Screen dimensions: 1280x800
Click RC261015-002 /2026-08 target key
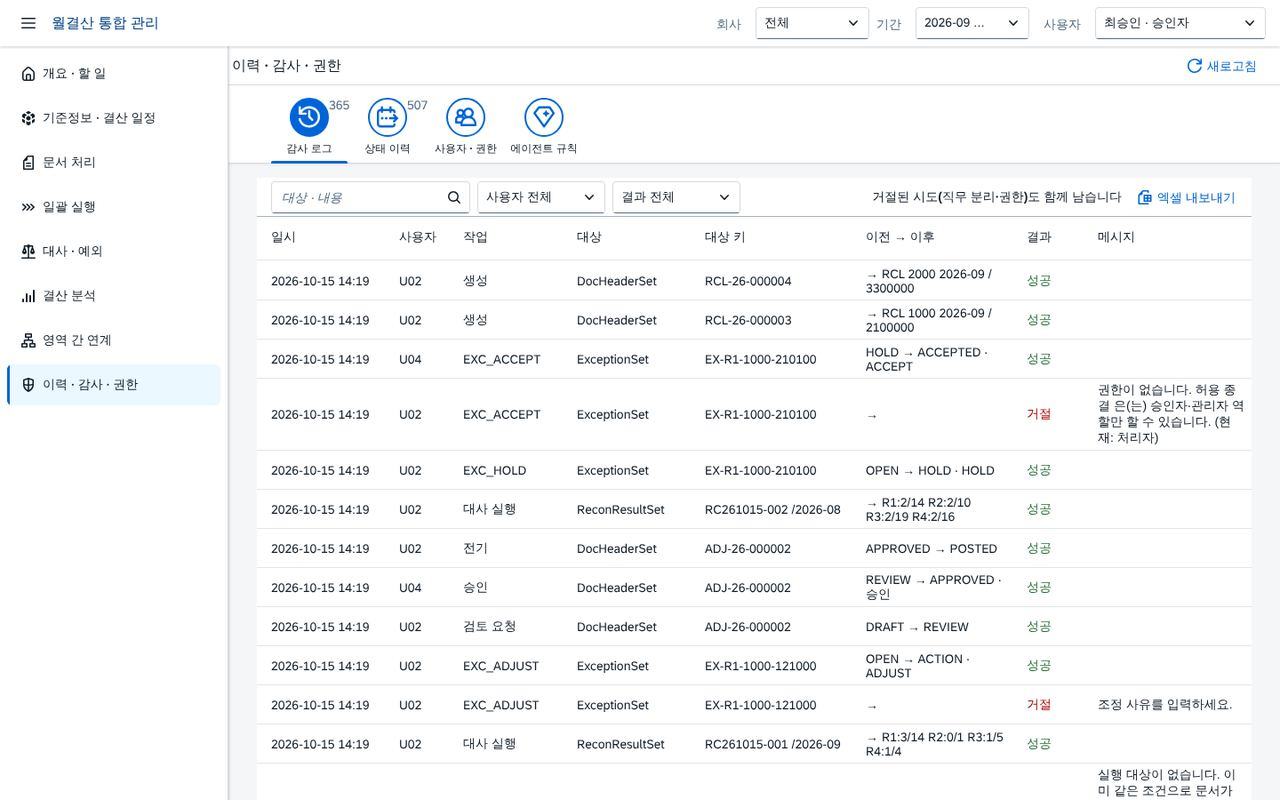pos(773,510)
